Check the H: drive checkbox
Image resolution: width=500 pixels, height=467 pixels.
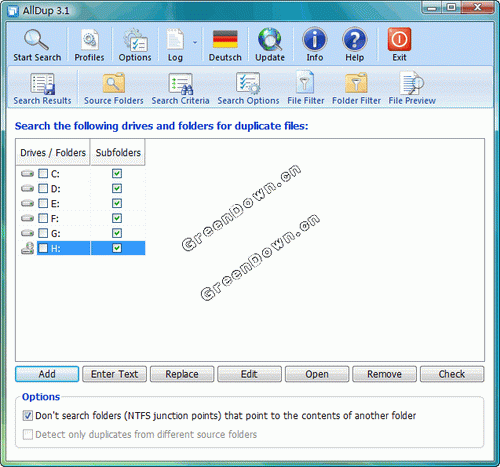(x=43, y=248)
